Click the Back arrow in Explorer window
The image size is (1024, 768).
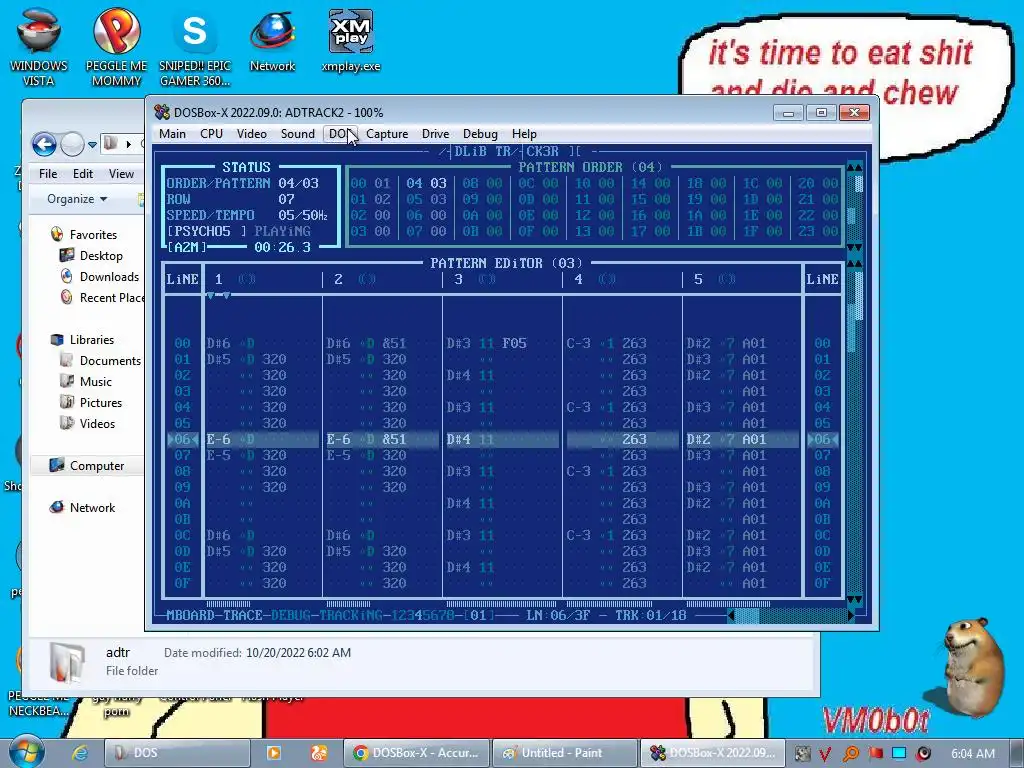(44, 144)
